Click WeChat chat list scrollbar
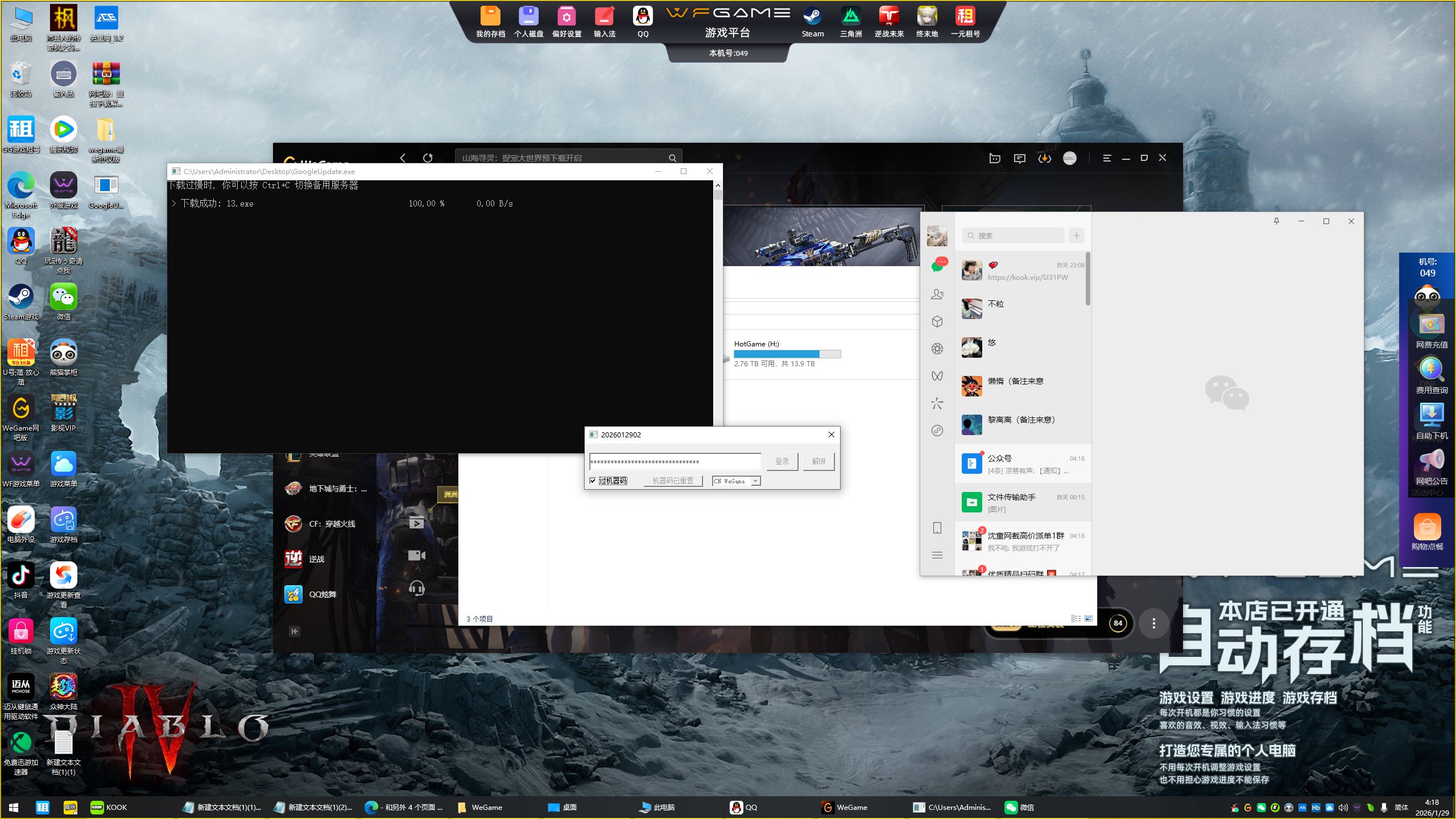The height and width of the screenshot is (819, 1456). pos(1087,279)
